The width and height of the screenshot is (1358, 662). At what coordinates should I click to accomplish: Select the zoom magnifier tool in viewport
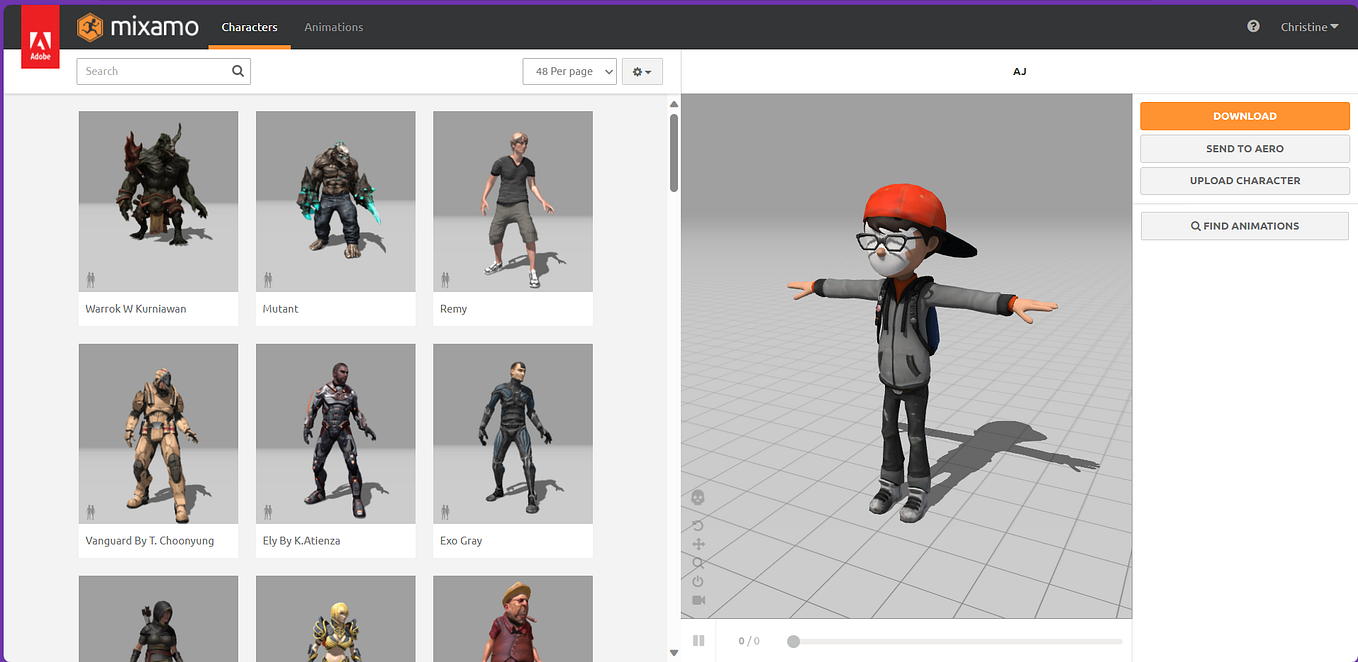pyautogui.click(x=697, y=563)
